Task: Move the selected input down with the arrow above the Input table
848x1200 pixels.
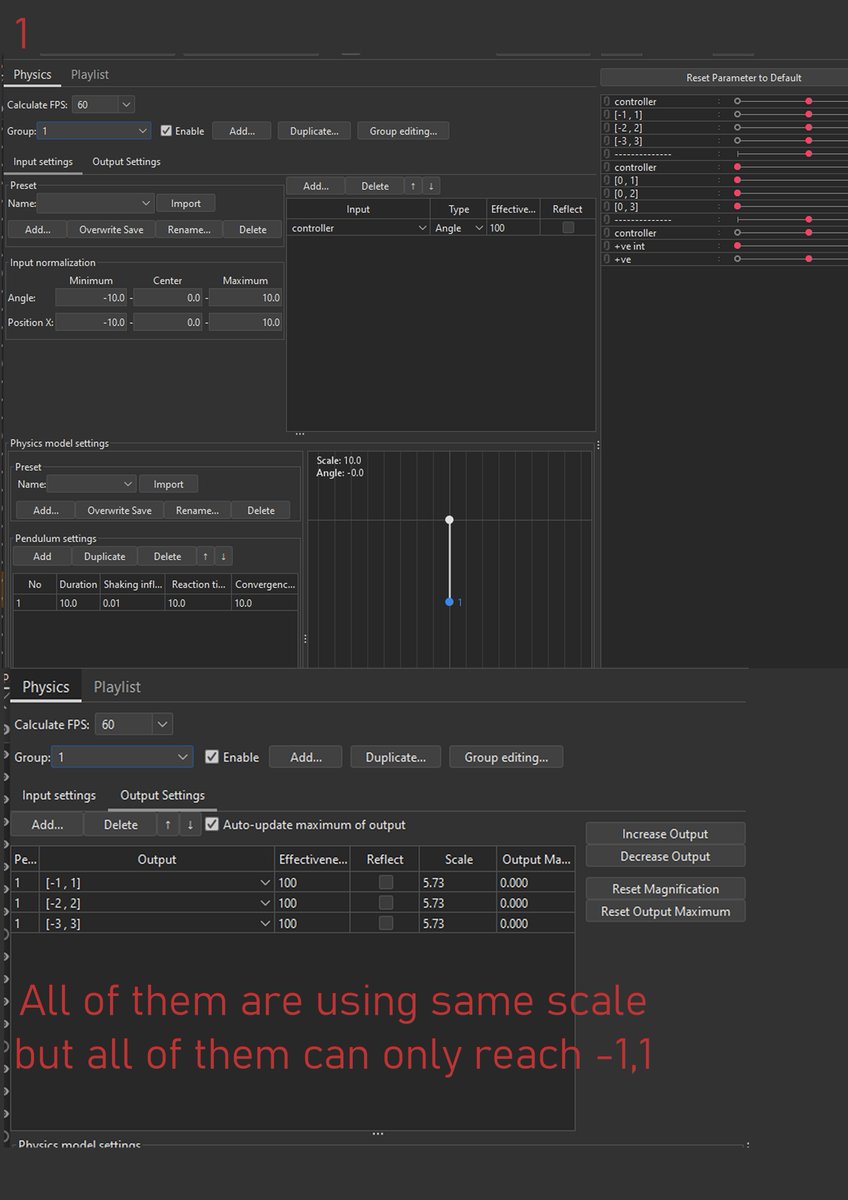Action: (x=431, y=186)
